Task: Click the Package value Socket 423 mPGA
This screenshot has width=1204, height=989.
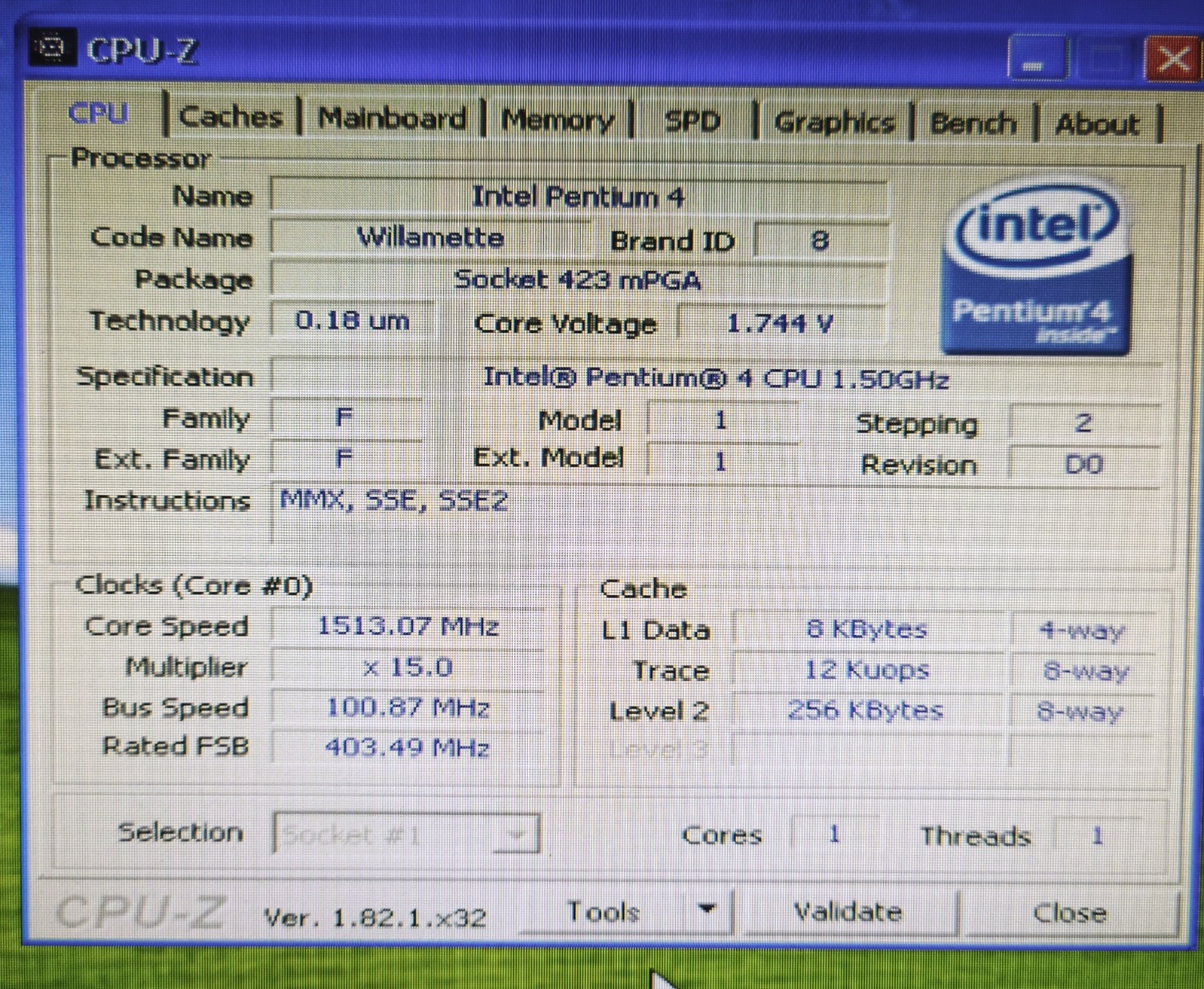Action: pos(579,280)
